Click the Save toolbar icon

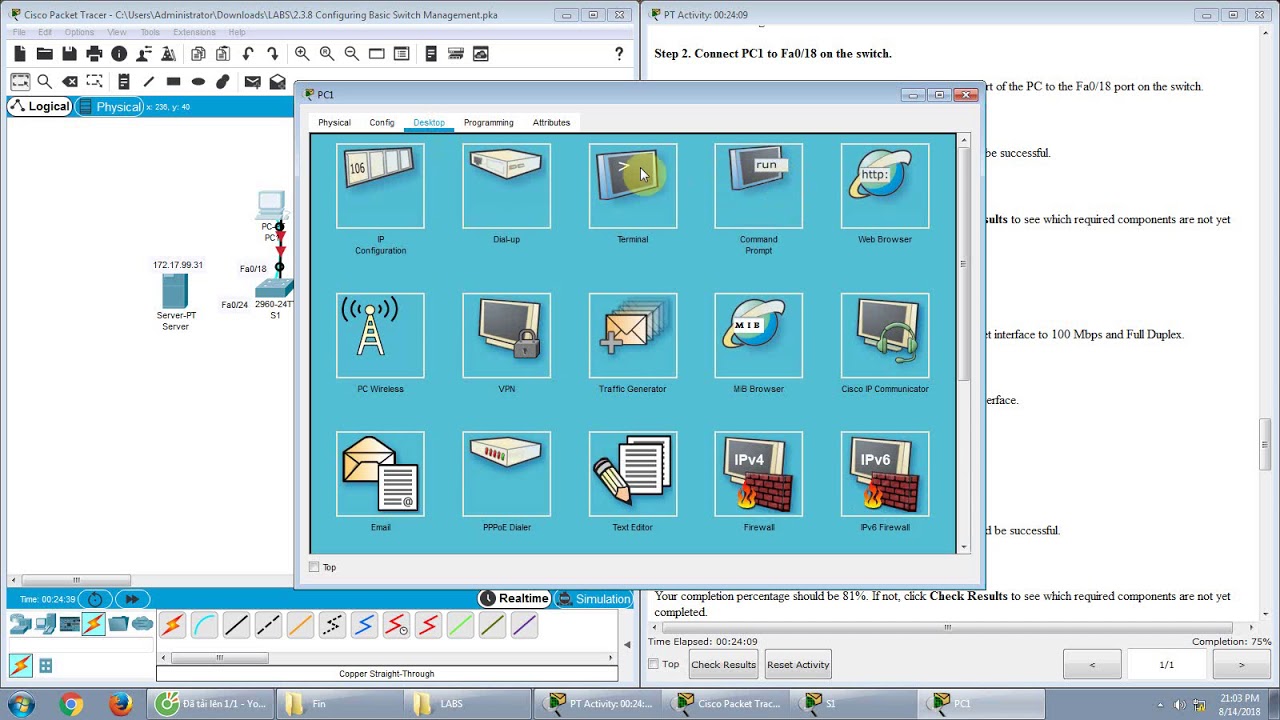(x=69, y=54)
